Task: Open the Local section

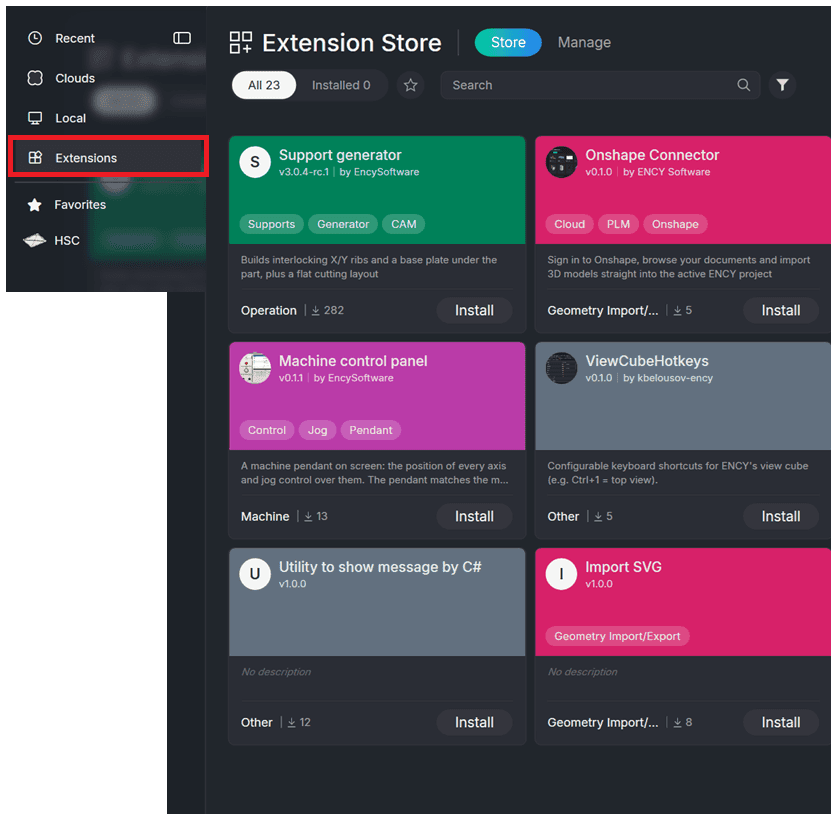Action: point(70,118)
